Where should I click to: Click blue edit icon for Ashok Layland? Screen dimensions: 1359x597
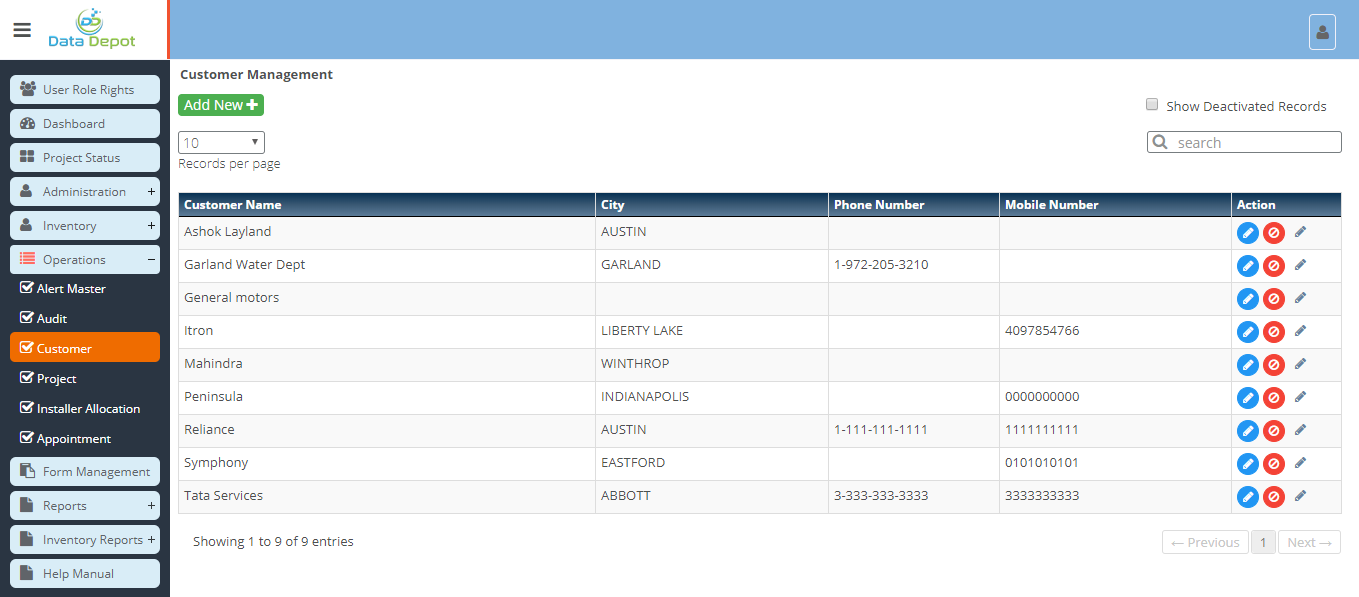point(1247,233)
